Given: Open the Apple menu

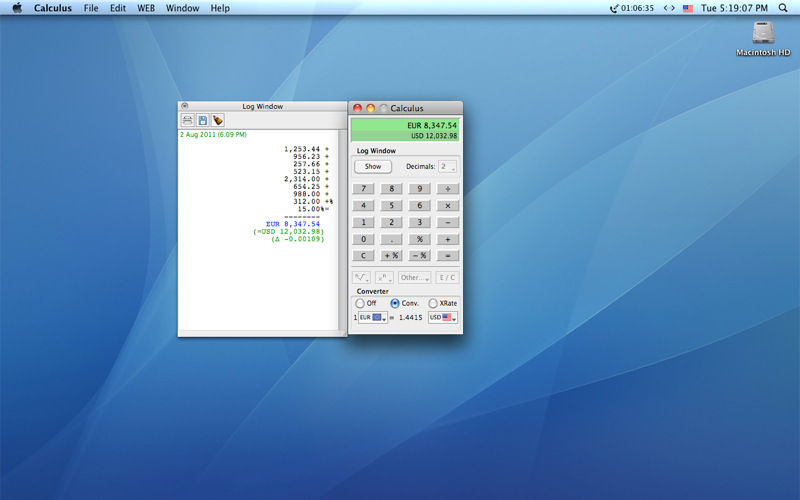Looking at the screenshot, I should point(17,8).
